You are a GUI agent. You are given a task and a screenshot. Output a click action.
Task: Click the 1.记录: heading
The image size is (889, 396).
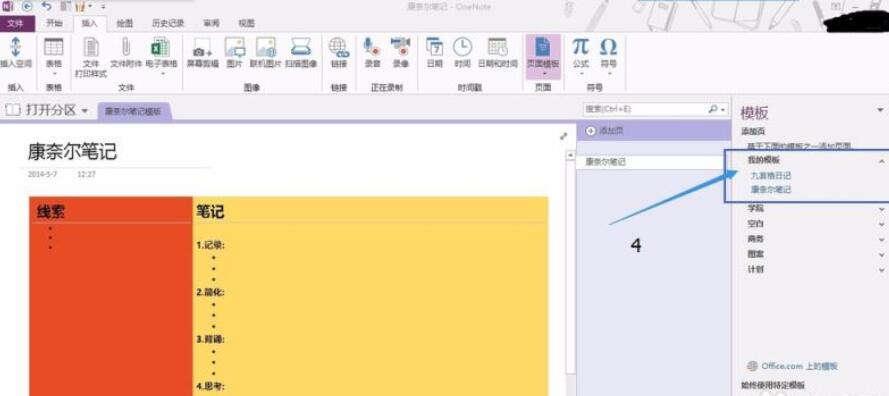210,245
